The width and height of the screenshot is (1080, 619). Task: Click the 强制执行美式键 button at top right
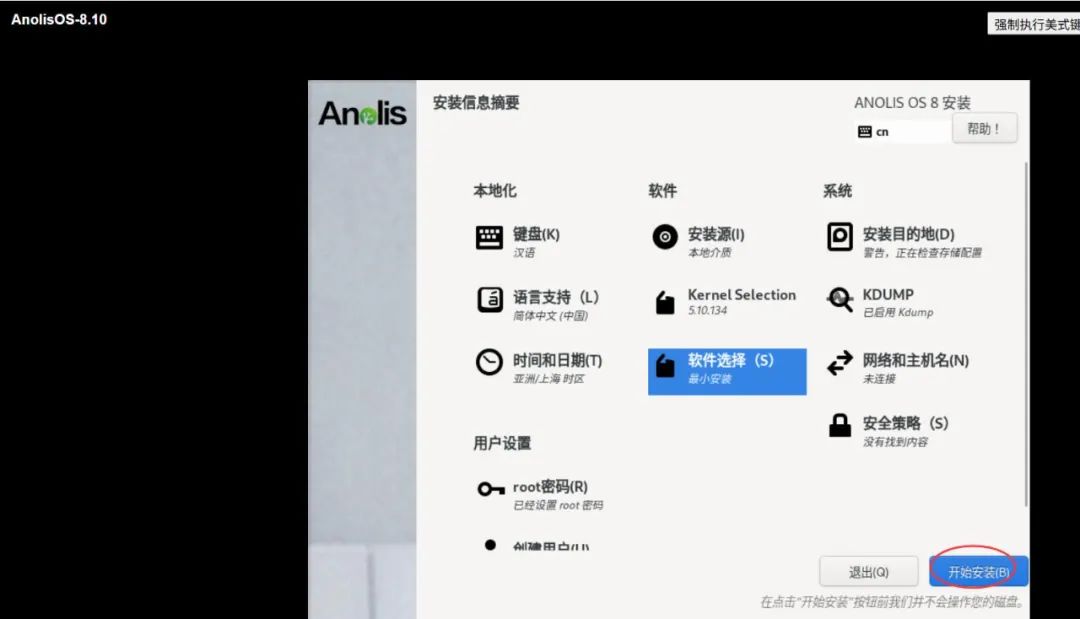click(x=1034, y=24)
